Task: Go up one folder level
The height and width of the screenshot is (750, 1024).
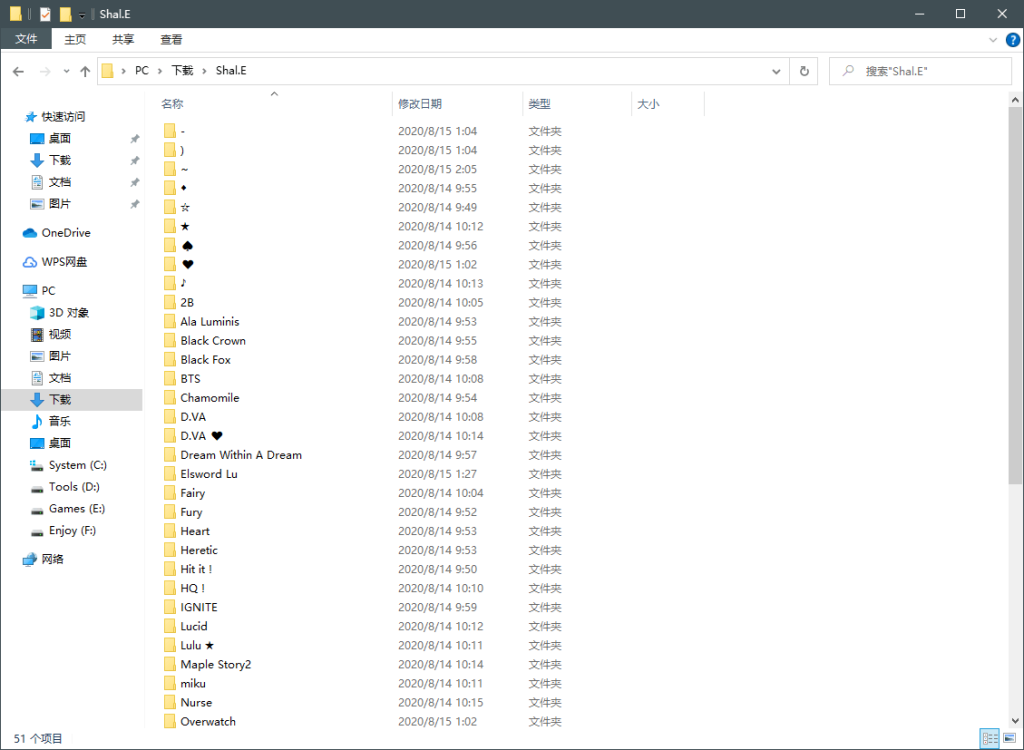Action: pyautogui.click(x=85, y=71)
